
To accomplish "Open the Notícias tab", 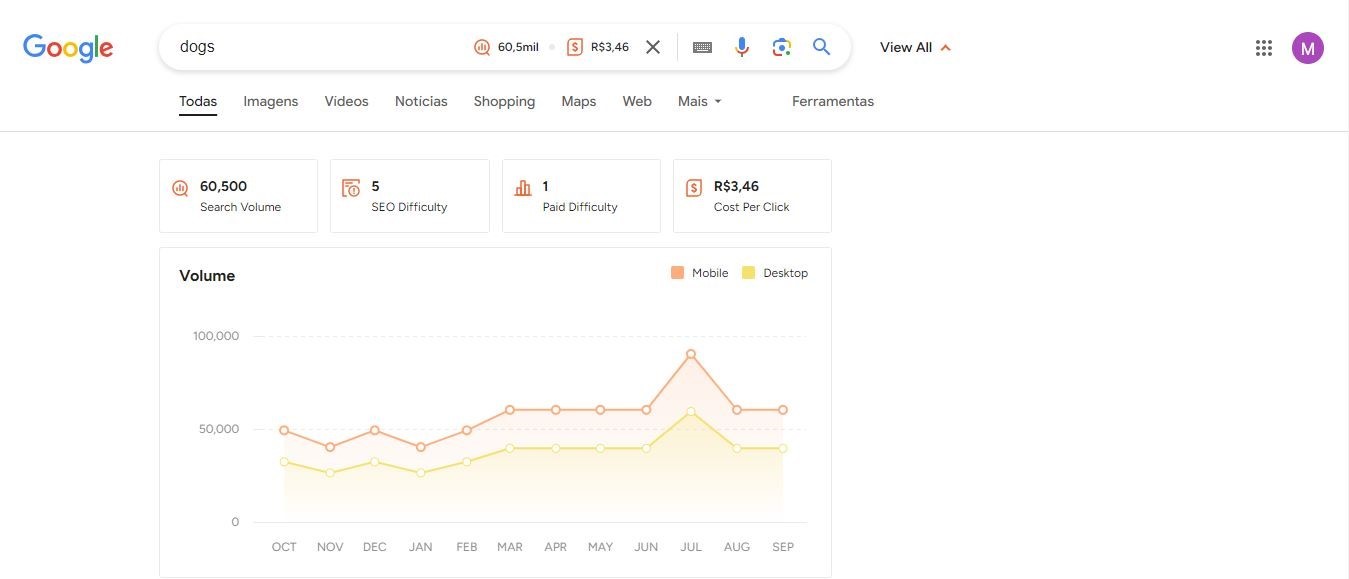I will click(x=421, y=101).
